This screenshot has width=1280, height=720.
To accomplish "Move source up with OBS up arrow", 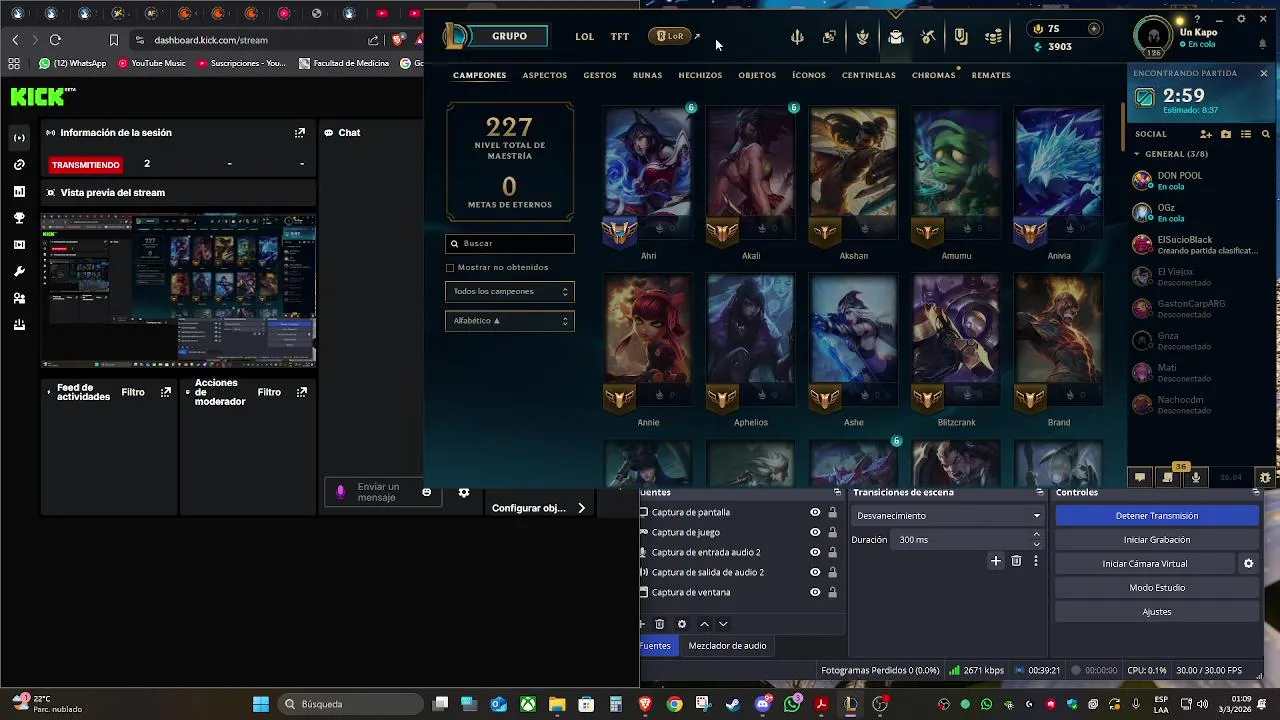I will 704,624.
